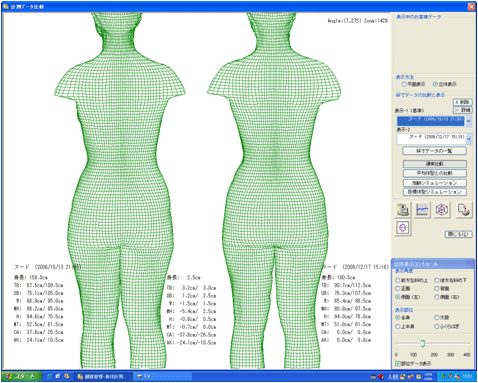Switch to the 顧客管理 taskbar window item
Screen dimensions: 478x383
click(103, 377)
